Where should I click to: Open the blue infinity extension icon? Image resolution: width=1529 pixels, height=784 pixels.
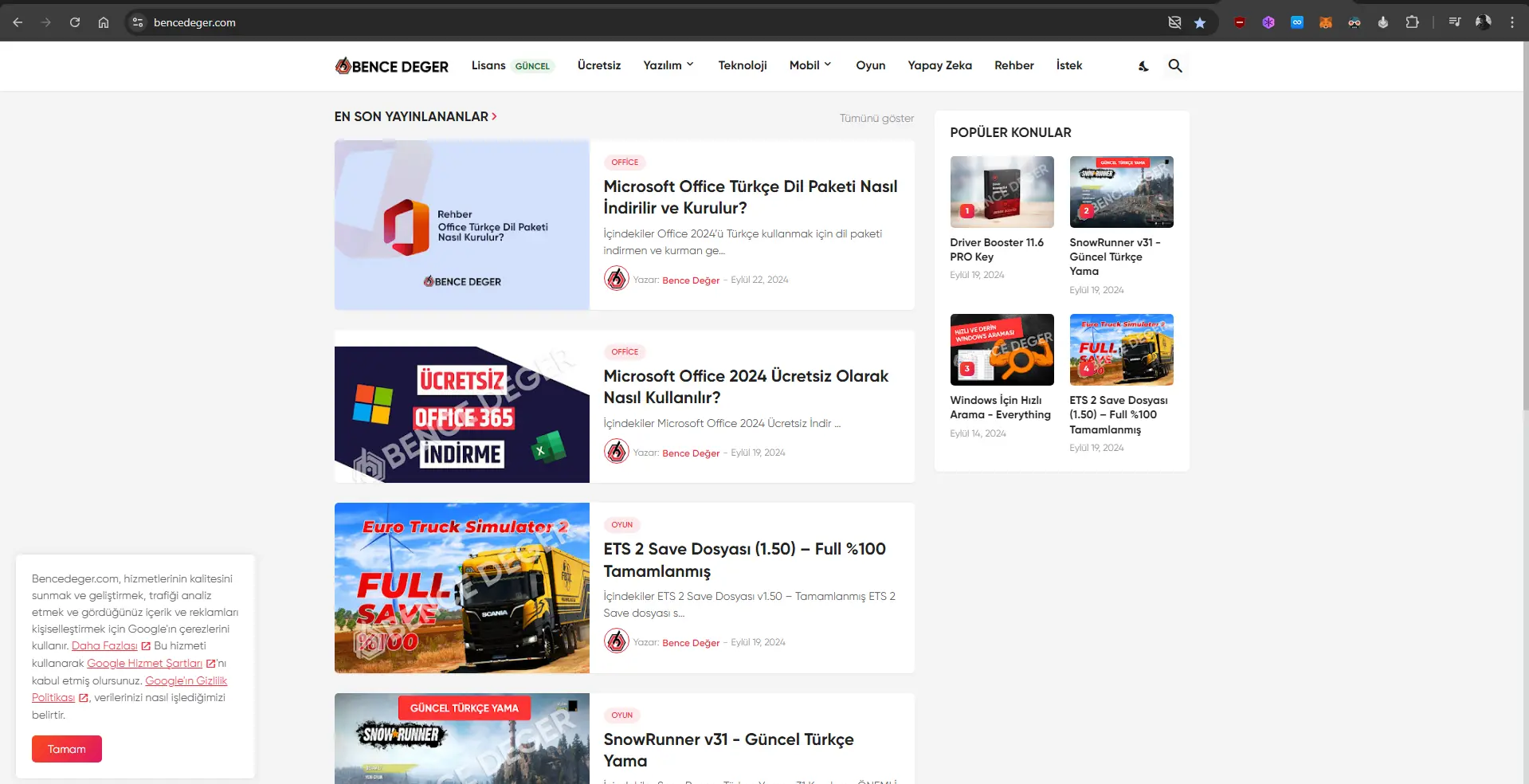[x=1297, y=22]
